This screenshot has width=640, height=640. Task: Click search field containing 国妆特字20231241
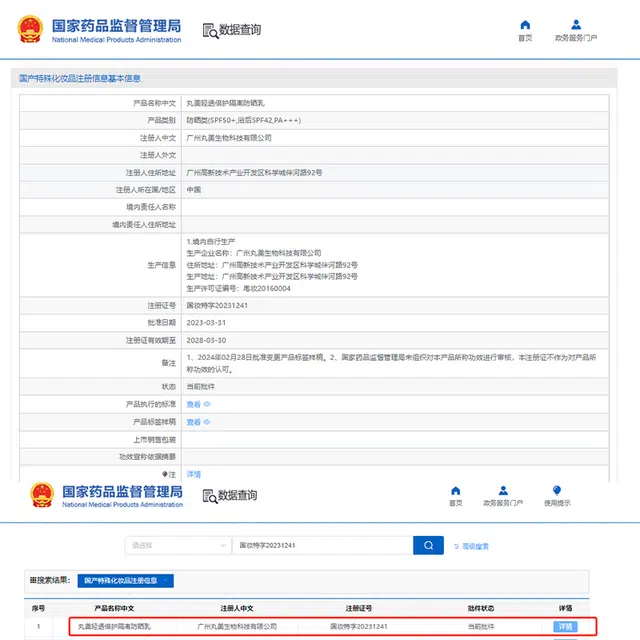[320, 546]
